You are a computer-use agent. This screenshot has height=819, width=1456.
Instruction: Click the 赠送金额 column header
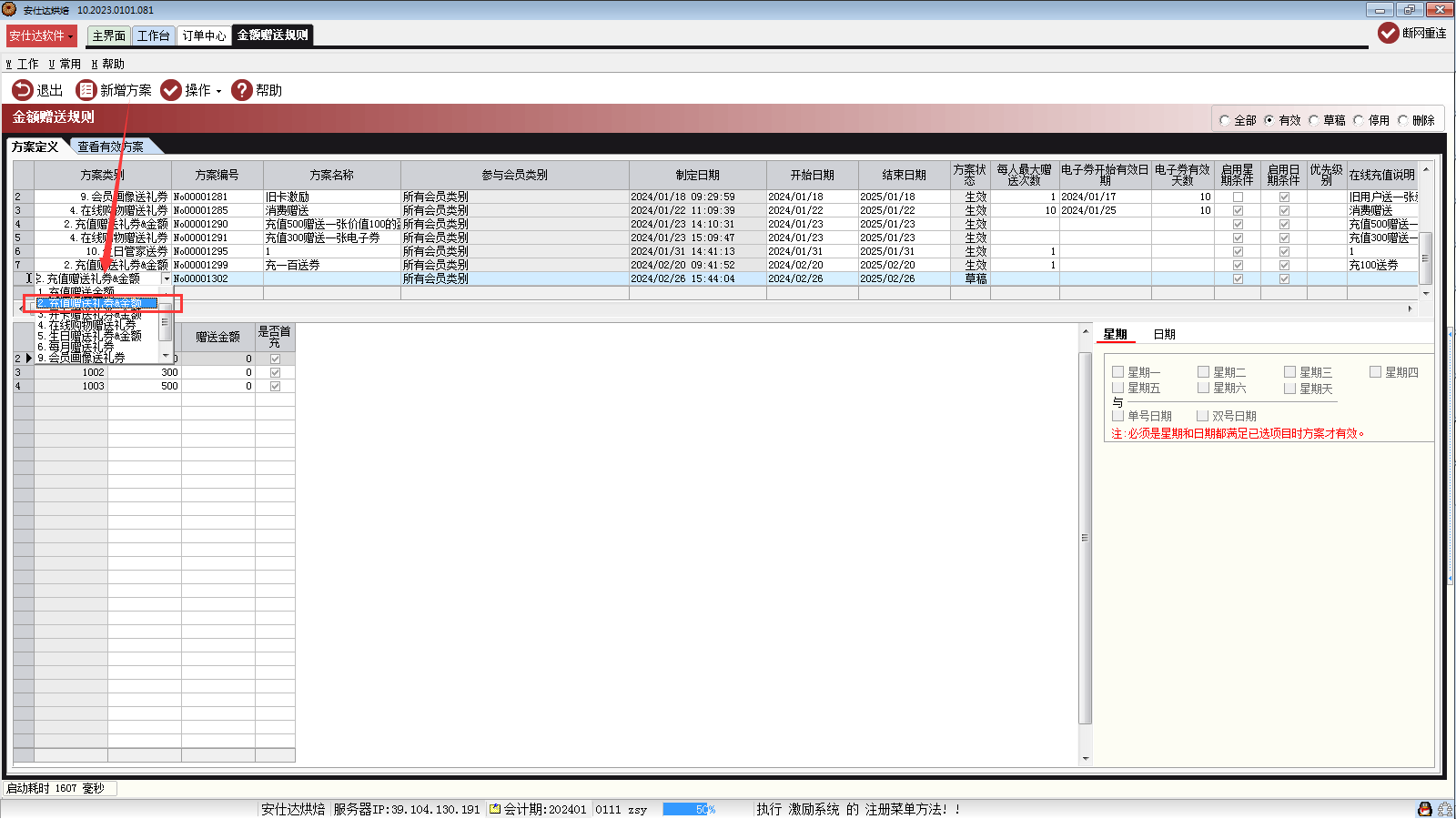point(218,337)
